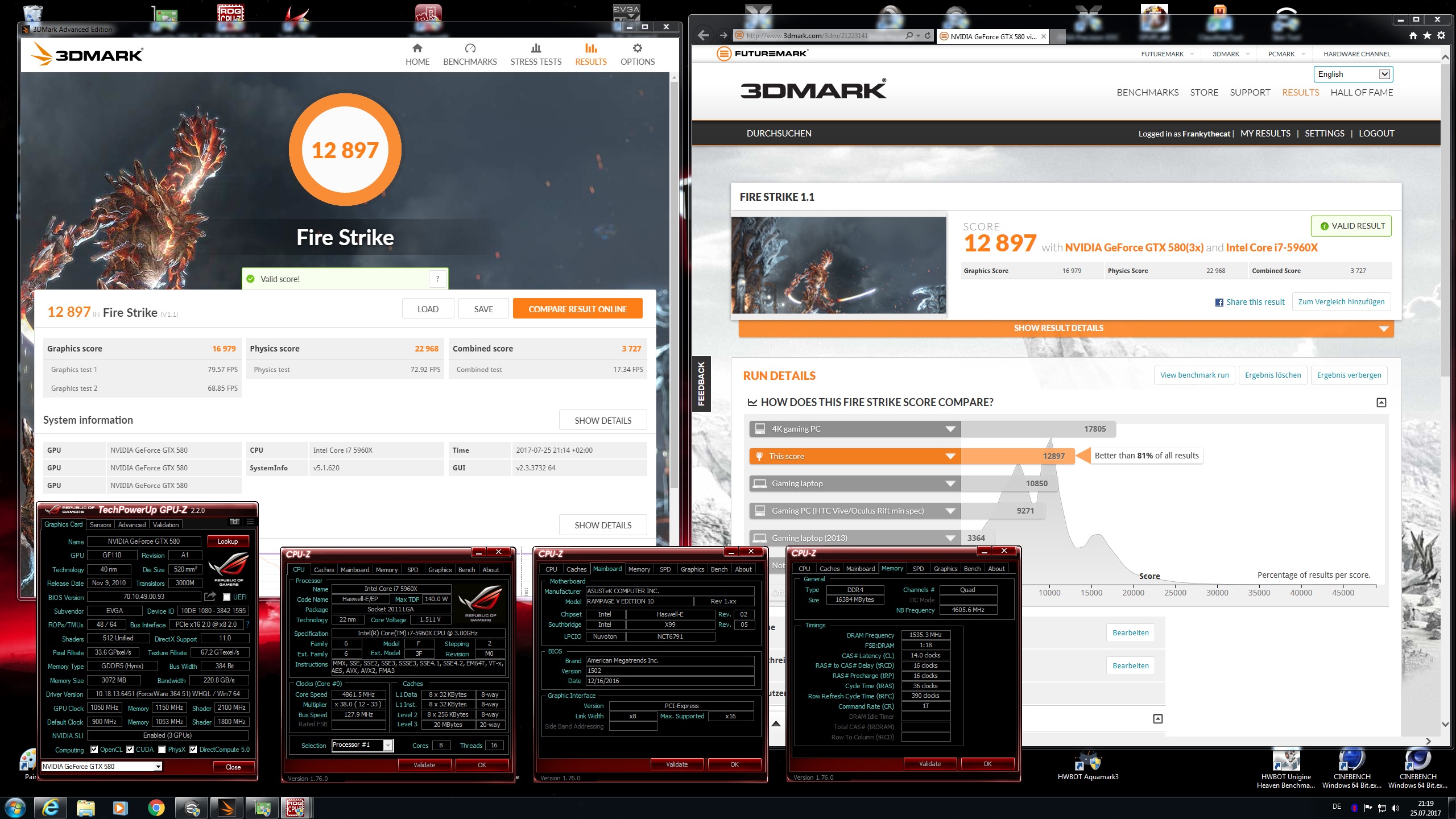The width and height of the screenshot is (1456, 819).
Task: Open the browser Favorites star
Action: coord(1427,36)
